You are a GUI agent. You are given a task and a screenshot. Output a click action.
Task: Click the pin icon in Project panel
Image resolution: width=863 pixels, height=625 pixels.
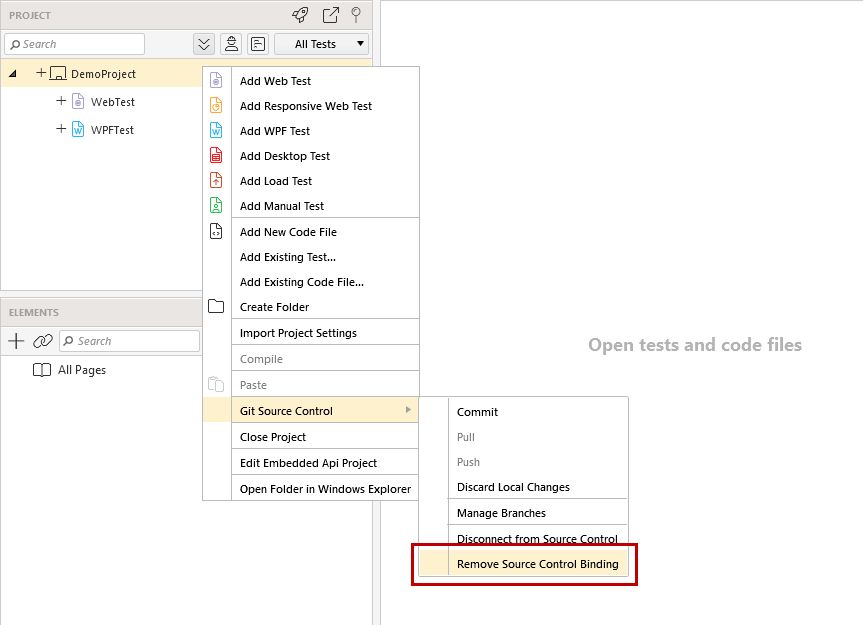click(x=356, y=15)
